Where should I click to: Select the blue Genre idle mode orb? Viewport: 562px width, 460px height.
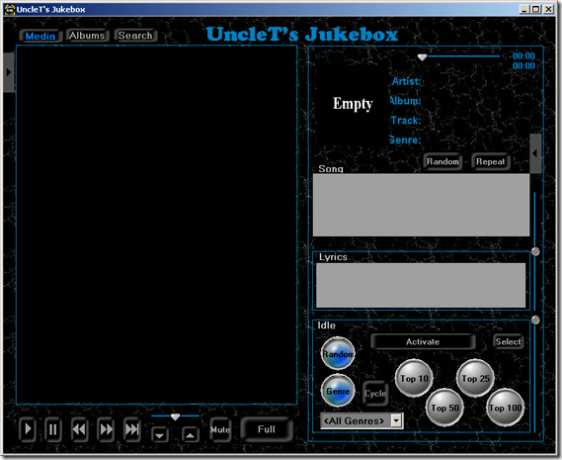click(338, 391)
